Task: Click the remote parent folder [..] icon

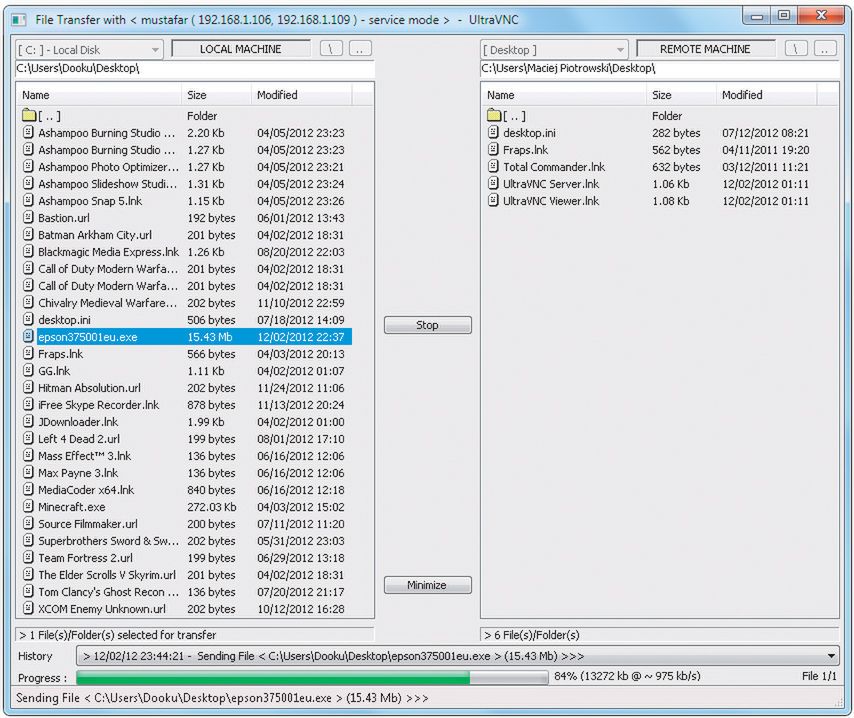Action: click(494, 115)
